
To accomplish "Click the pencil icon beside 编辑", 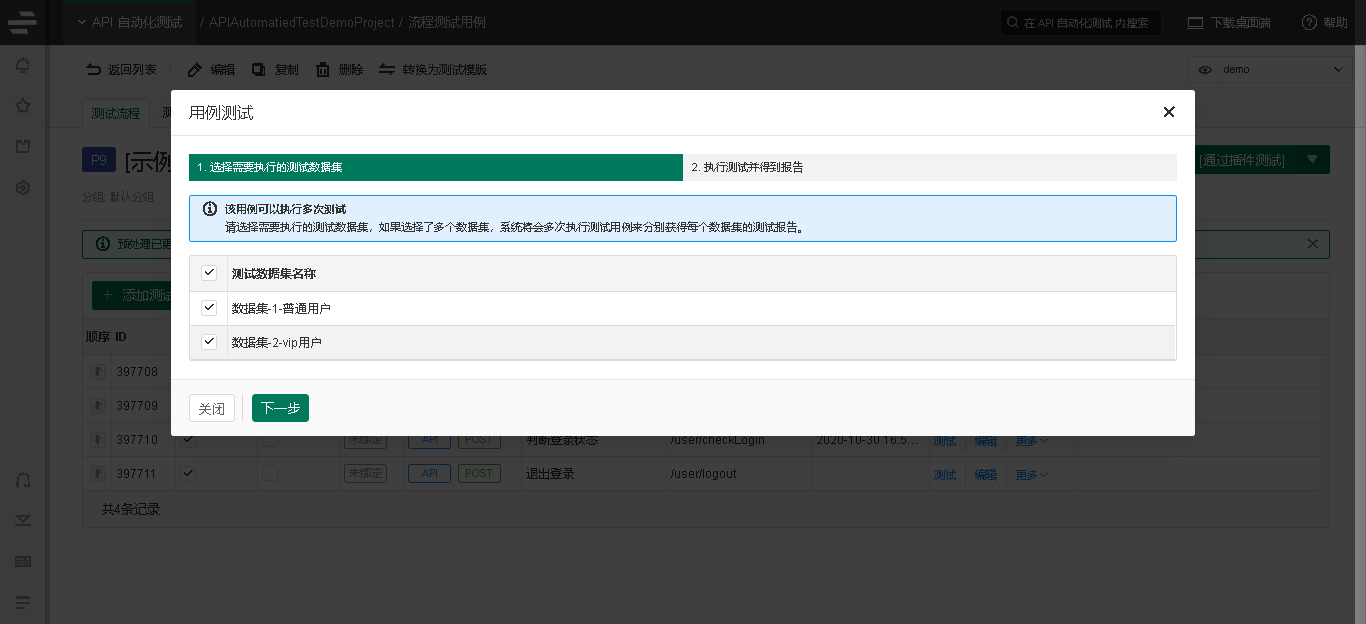I will pos(195,70).
